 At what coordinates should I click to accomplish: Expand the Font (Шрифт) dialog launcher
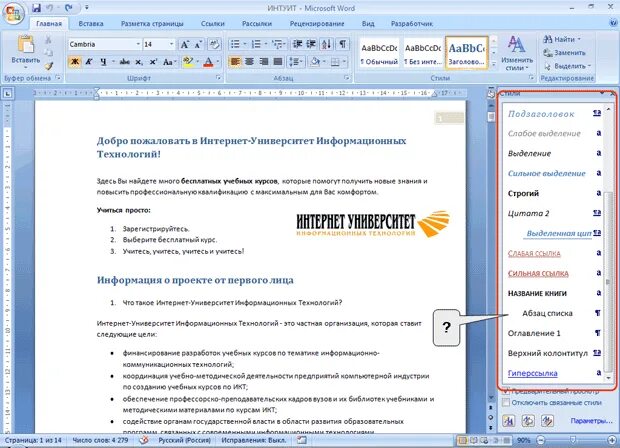218,78
